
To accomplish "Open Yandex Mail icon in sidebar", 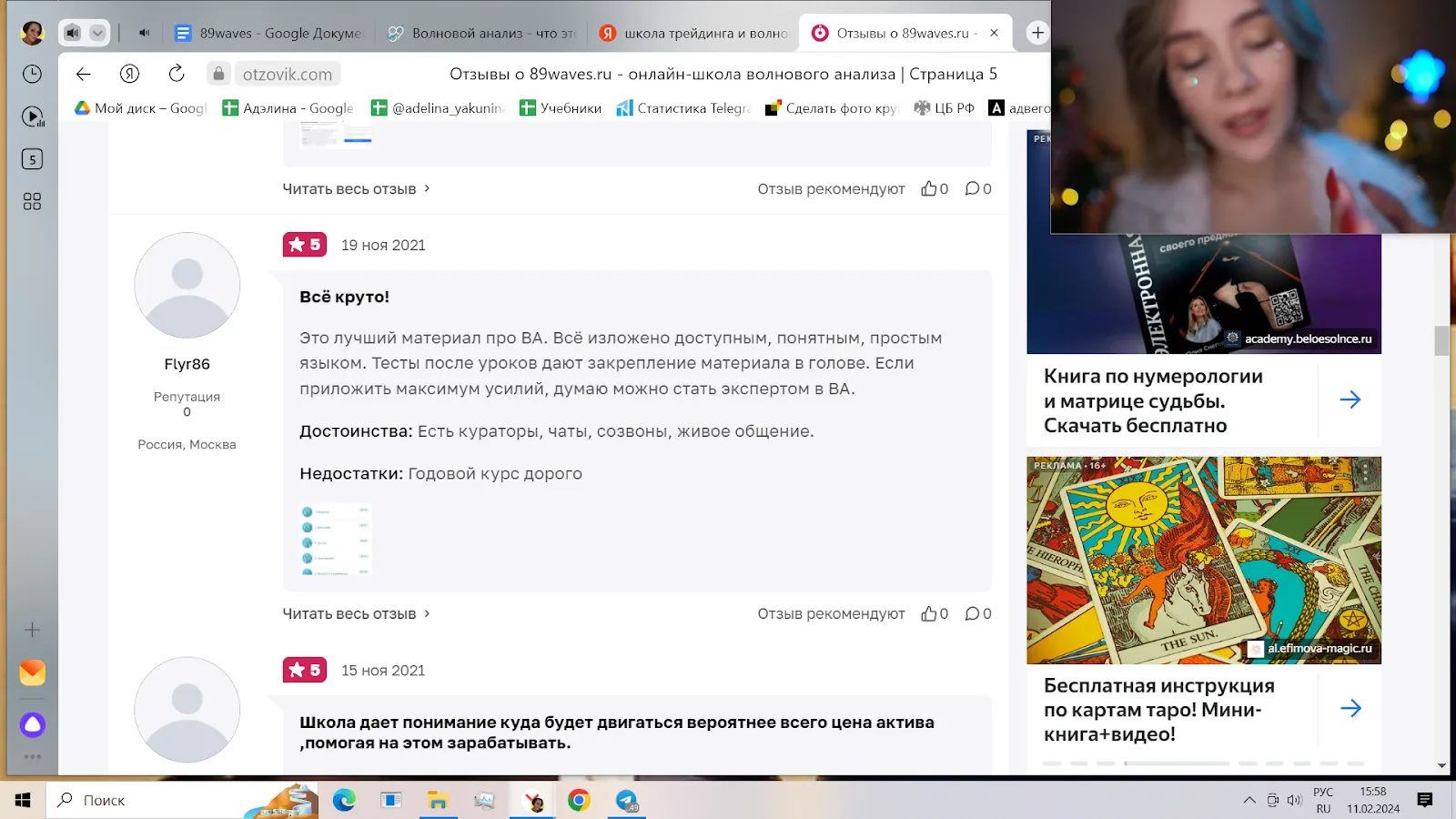I will coord(32,672).
